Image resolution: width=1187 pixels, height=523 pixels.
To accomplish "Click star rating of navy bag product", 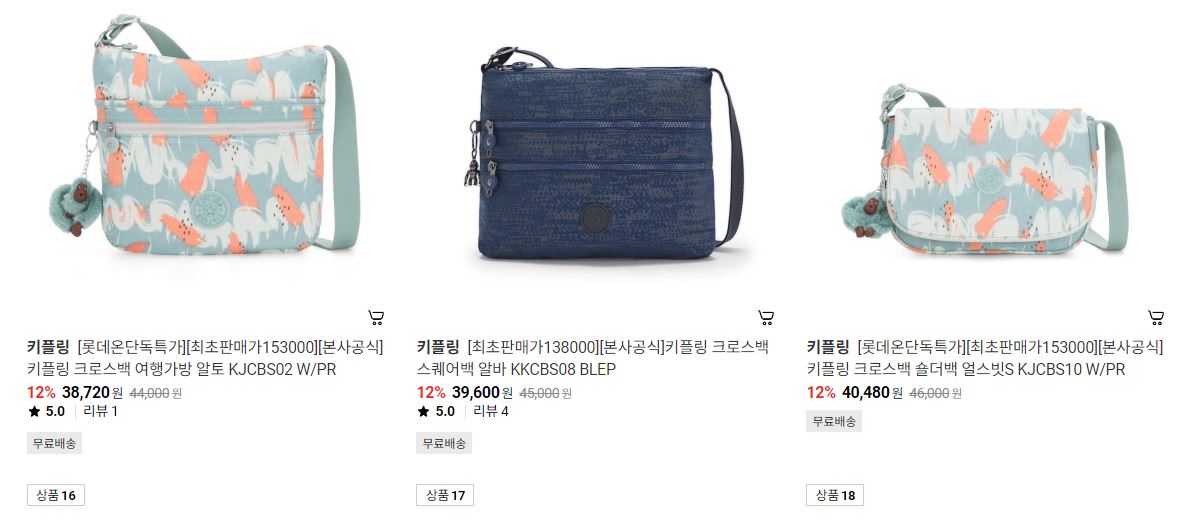I will point(436,412).
